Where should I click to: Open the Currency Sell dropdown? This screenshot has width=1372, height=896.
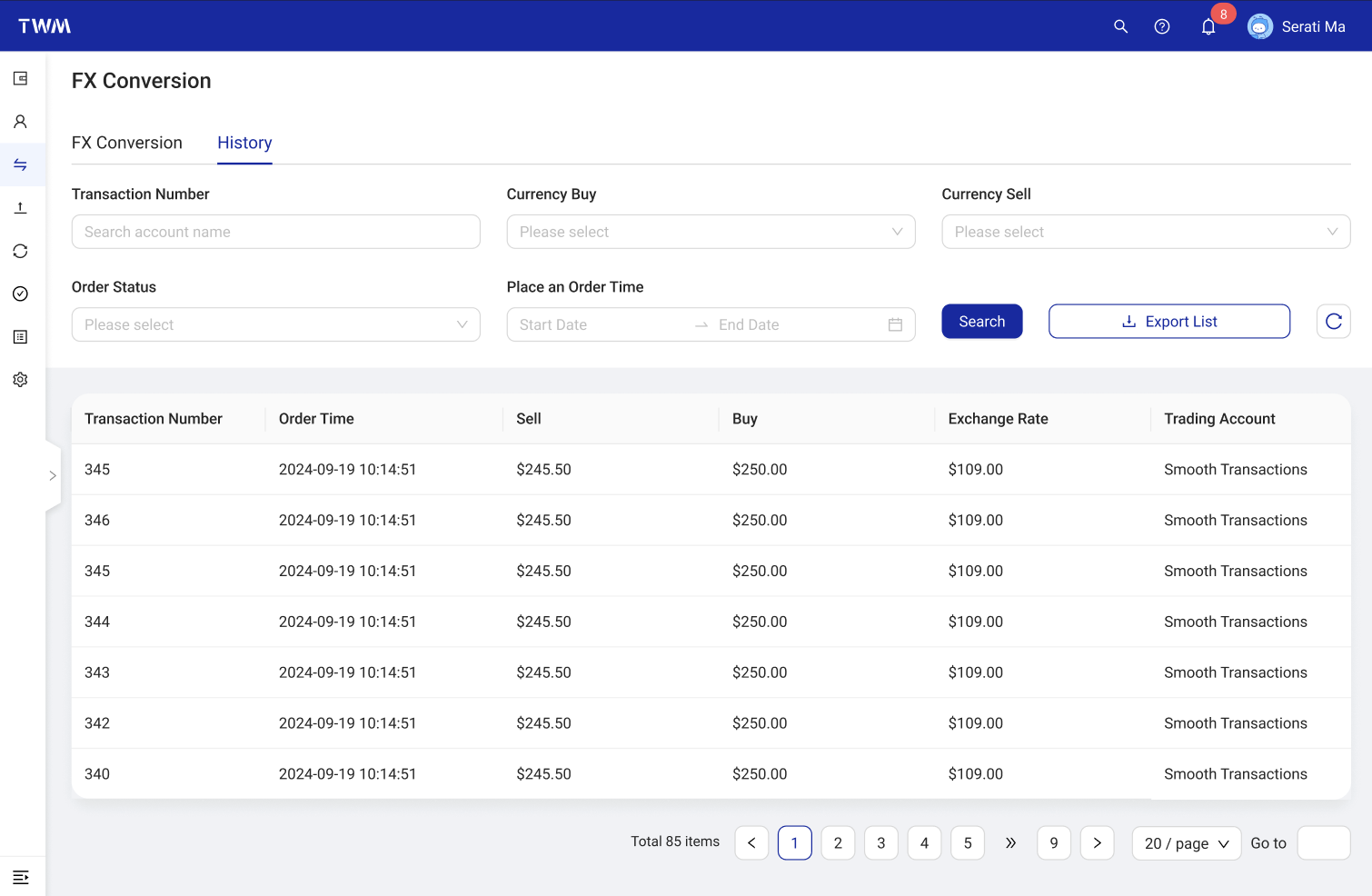tap(1146, 232)
